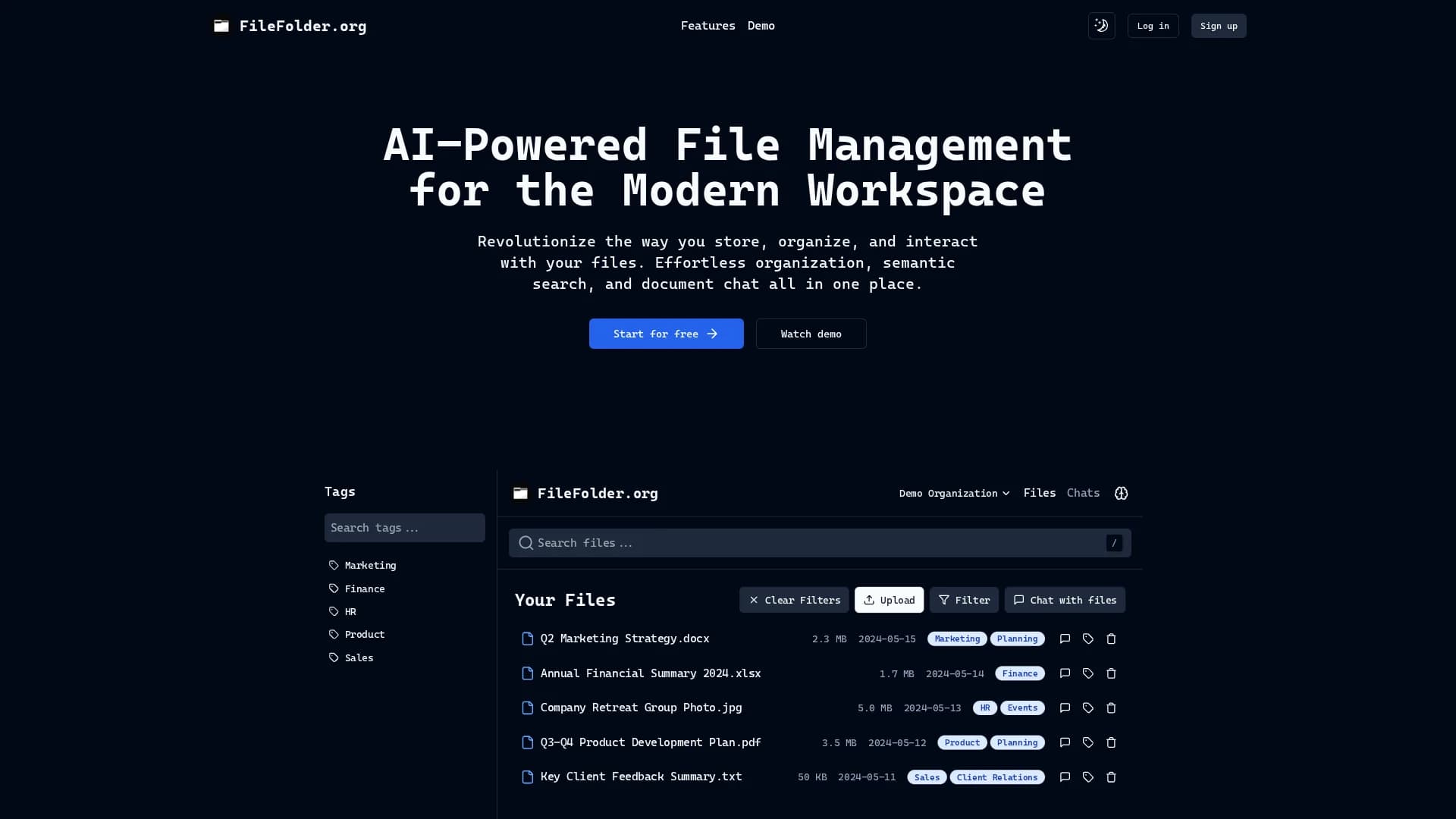The width and height of the screenshot is (1456, 819).
Task: Select the Sales tag in sidebar
Action: [x=351, y=657]
